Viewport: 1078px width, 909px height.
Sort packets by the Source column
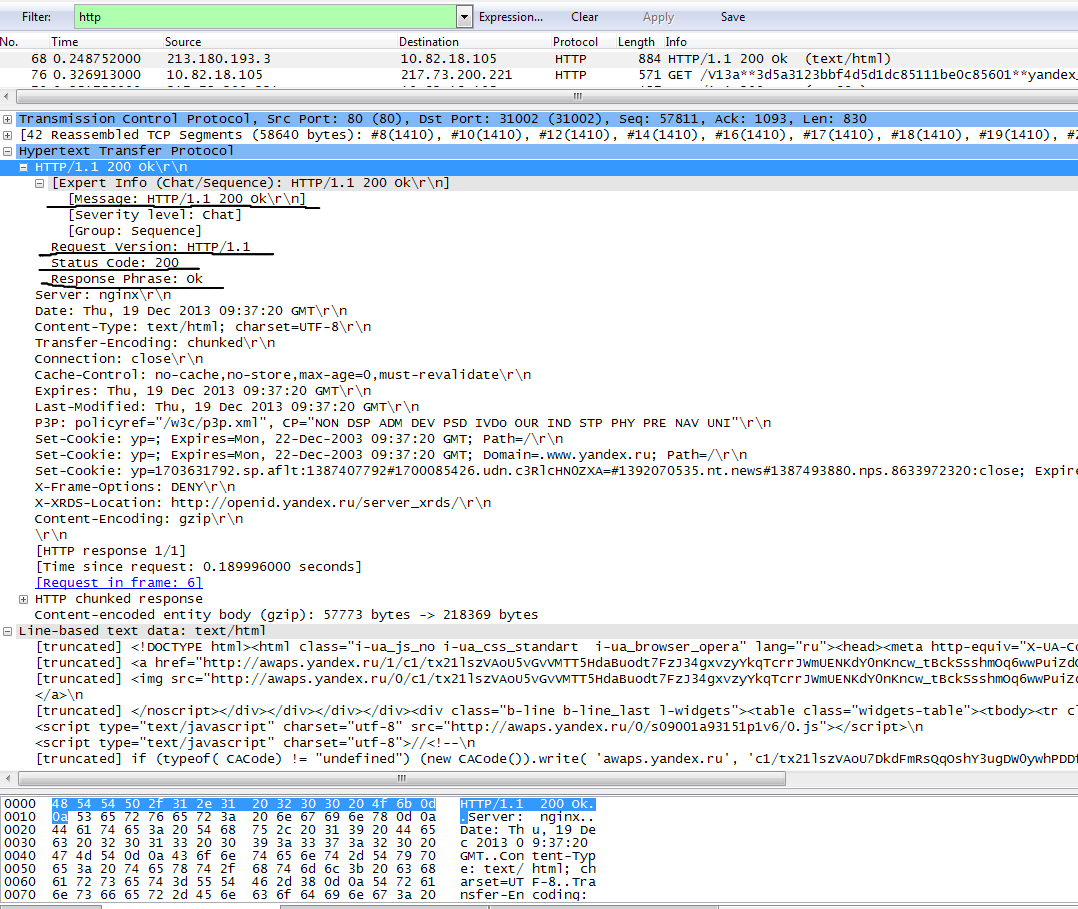click(x=183, y=42)
